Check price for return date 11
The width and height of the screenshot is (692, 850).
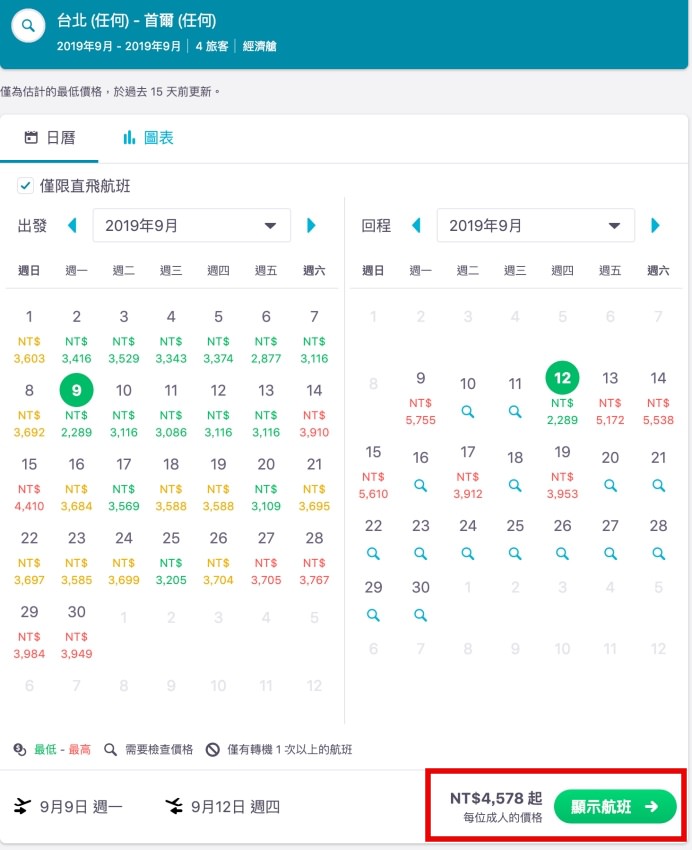(515, 412)
